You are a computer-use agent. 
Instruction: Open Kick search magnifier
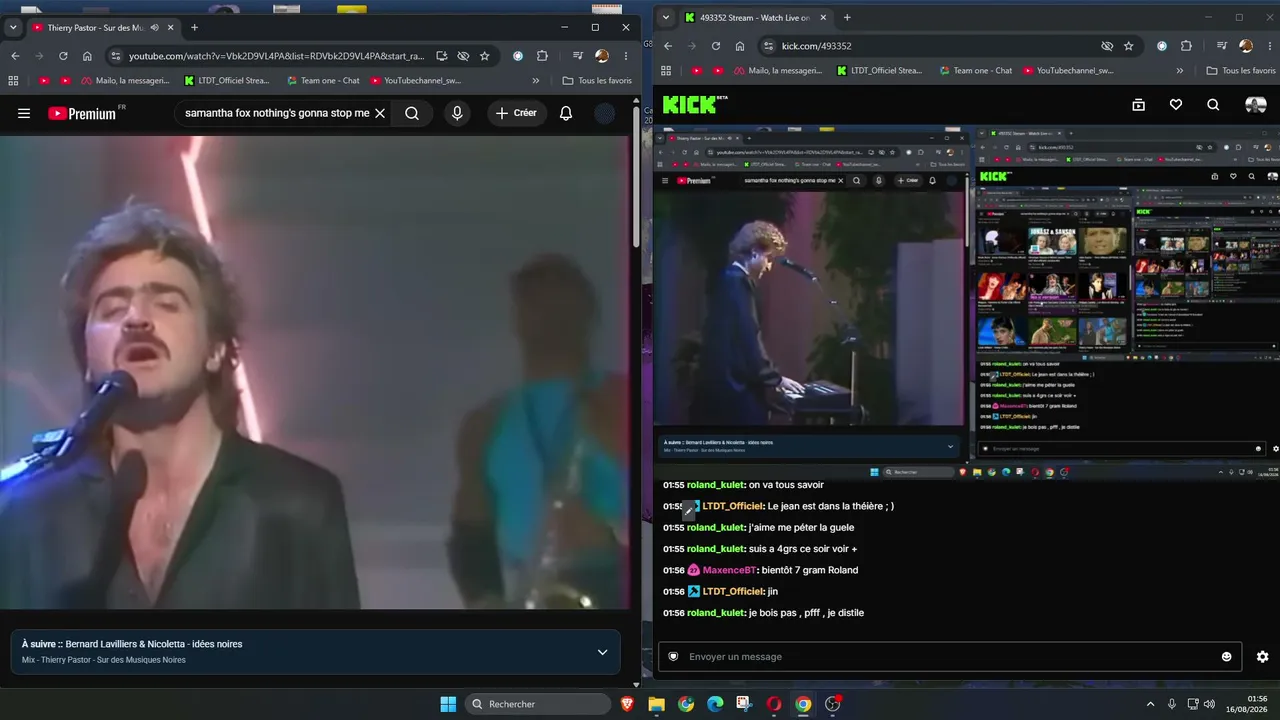click(x=1213, y=105)
